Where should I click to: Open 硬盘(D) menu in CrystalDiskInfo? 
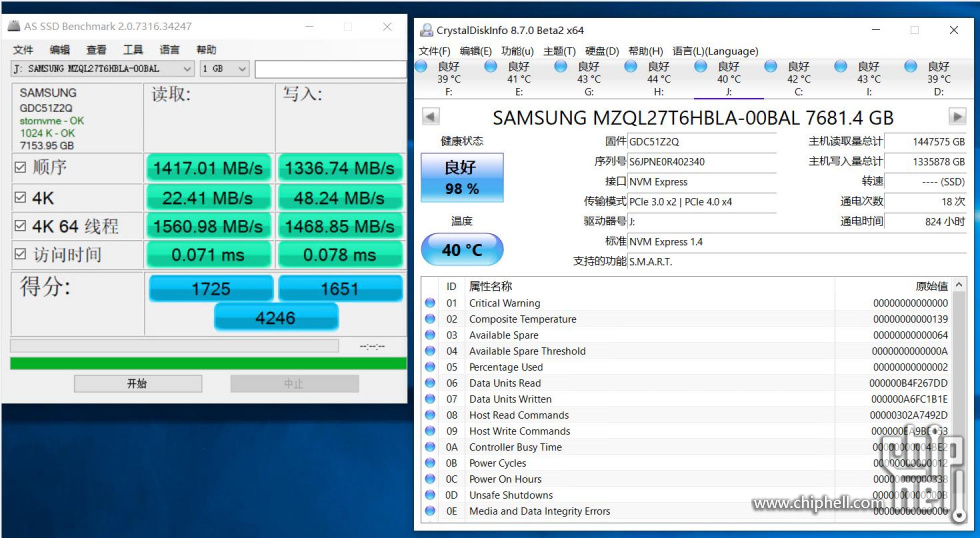tap(602, 51)
